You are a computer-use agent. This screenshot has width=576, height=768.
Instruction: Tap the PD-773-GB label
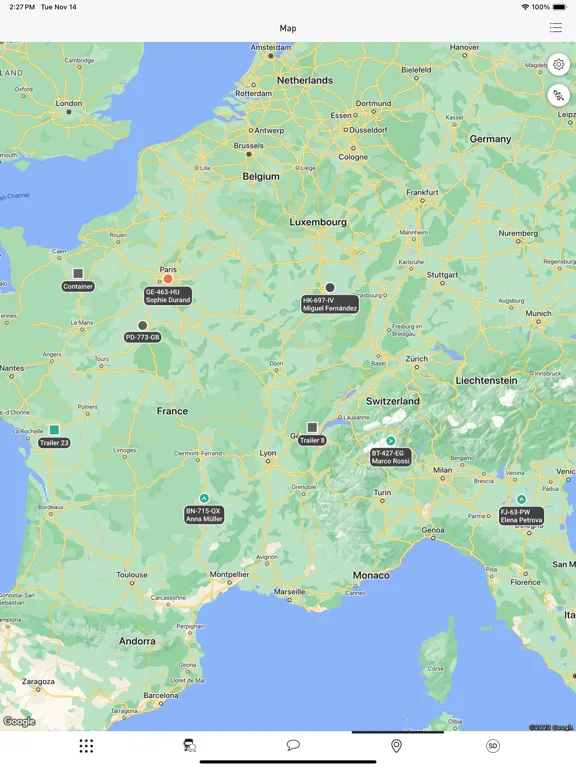point(143,337)
